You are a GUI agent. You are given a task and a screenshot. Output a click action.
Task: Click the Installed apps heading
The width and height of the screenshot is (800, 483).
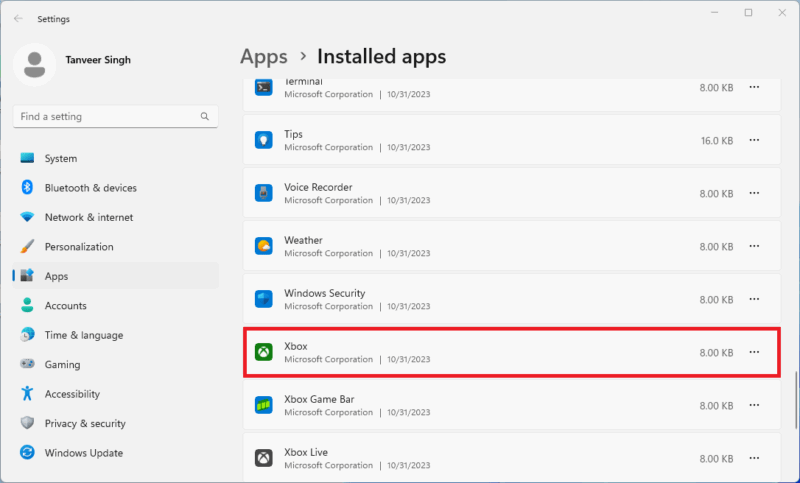(x=382, y=57)
